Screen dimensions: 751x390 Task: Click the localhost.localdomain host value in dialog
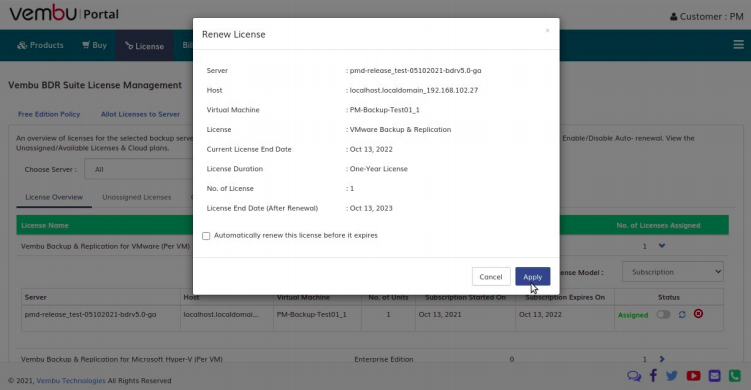coord(414,90)
